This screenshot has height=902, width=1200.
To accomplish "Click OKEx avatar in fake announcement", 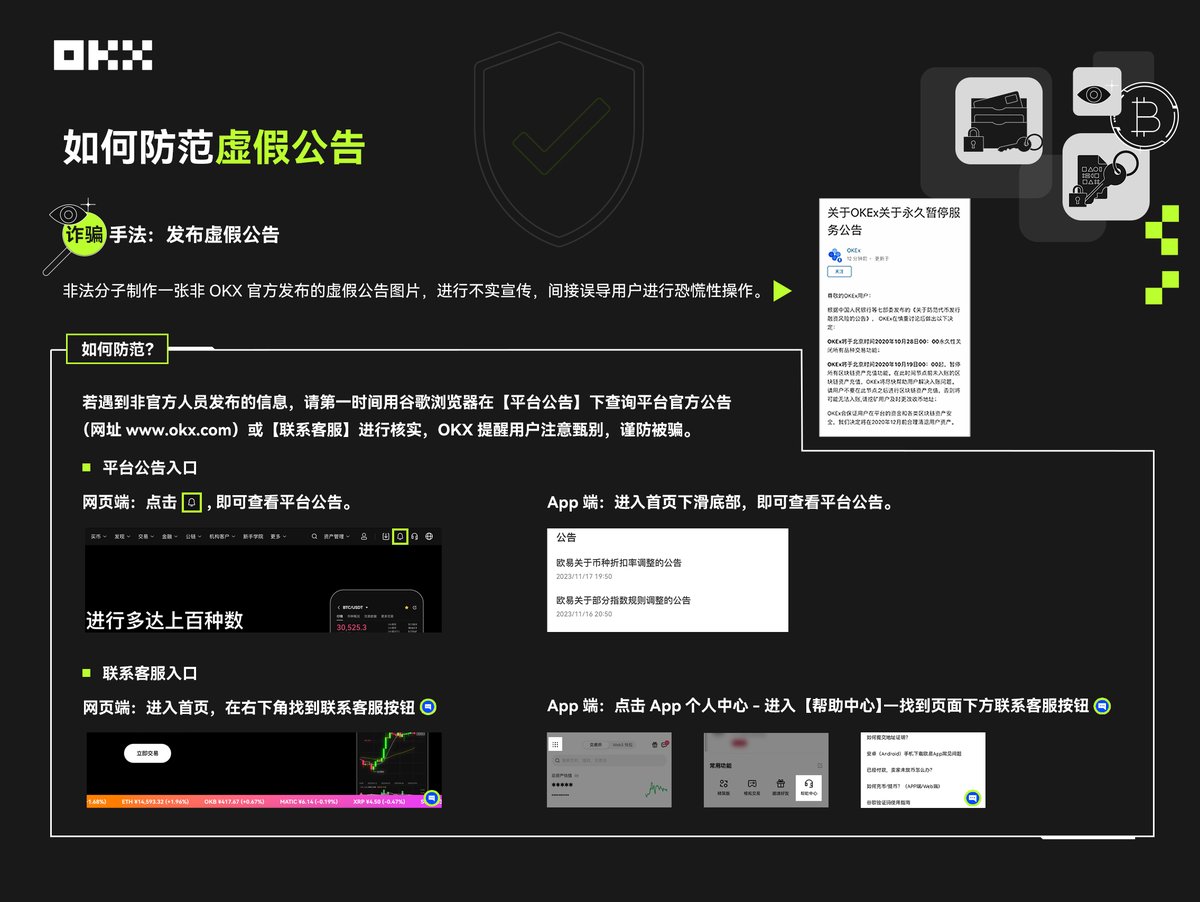I will click(x=834, y=256).
